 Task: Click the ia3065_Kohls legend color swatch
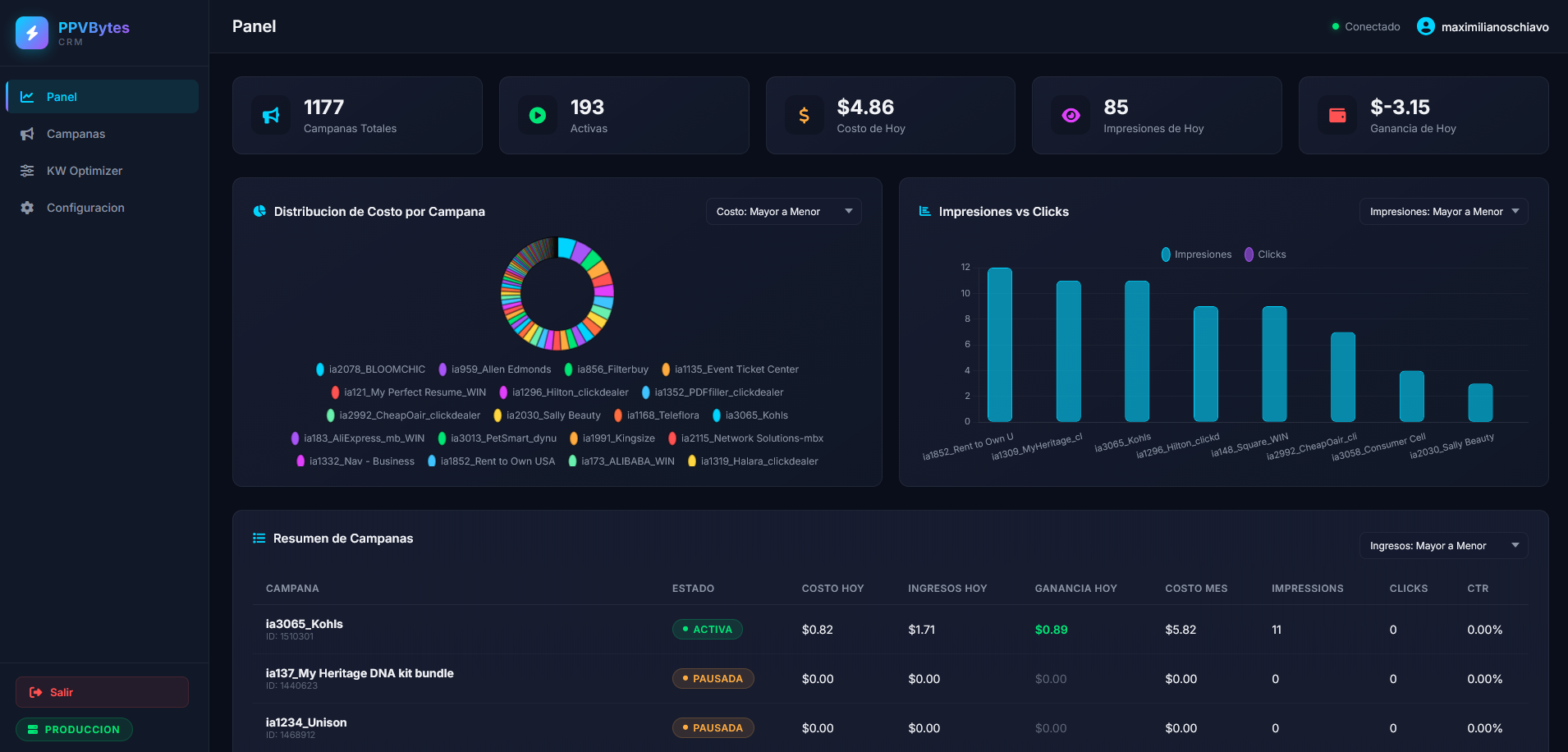[717, 415]
